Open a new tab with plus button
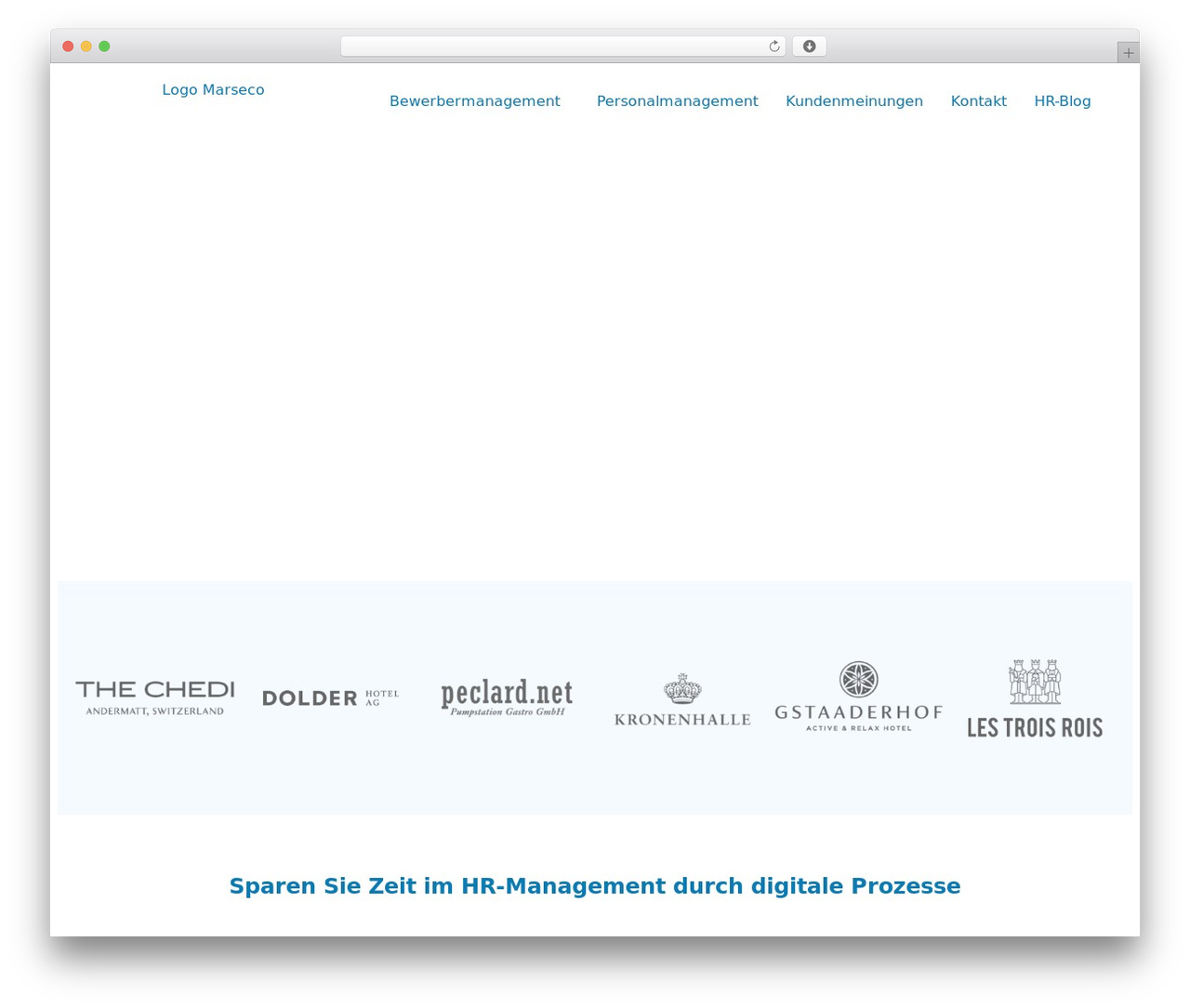The height and width of the screenshot is (1008, 1190). 1128,53
